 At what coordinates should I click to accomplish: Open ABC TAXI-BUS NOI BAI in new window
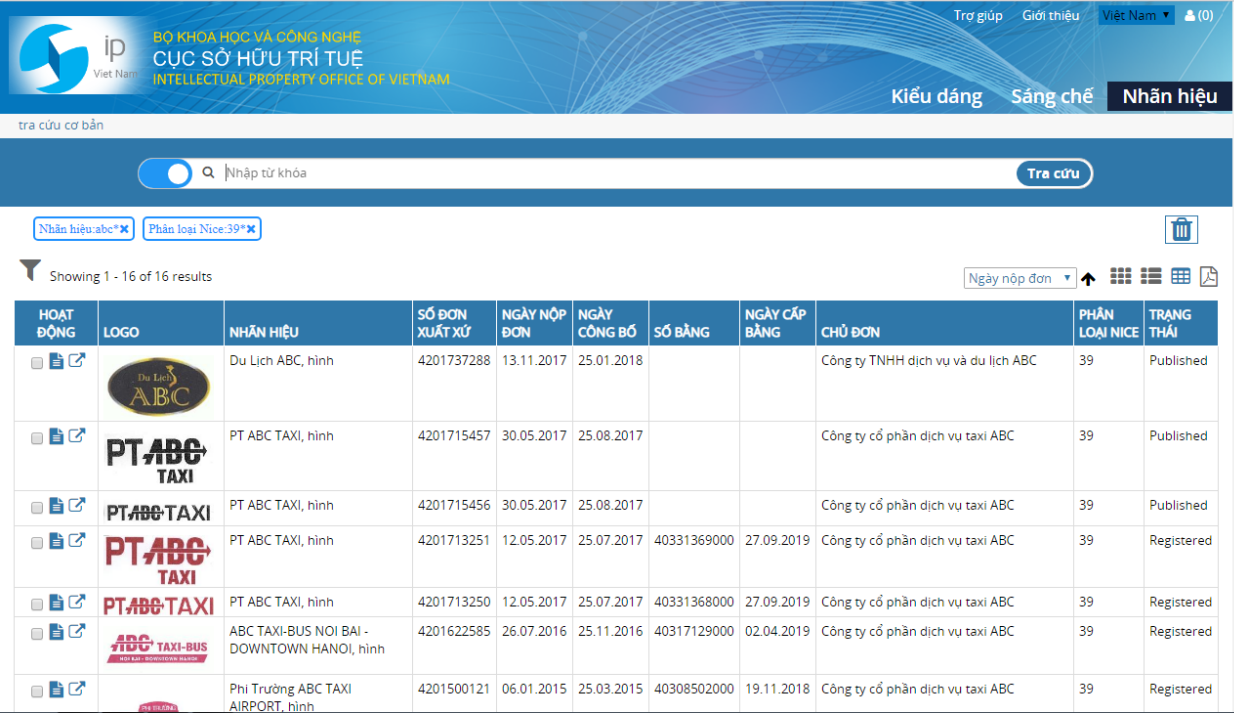coord(77,631)
